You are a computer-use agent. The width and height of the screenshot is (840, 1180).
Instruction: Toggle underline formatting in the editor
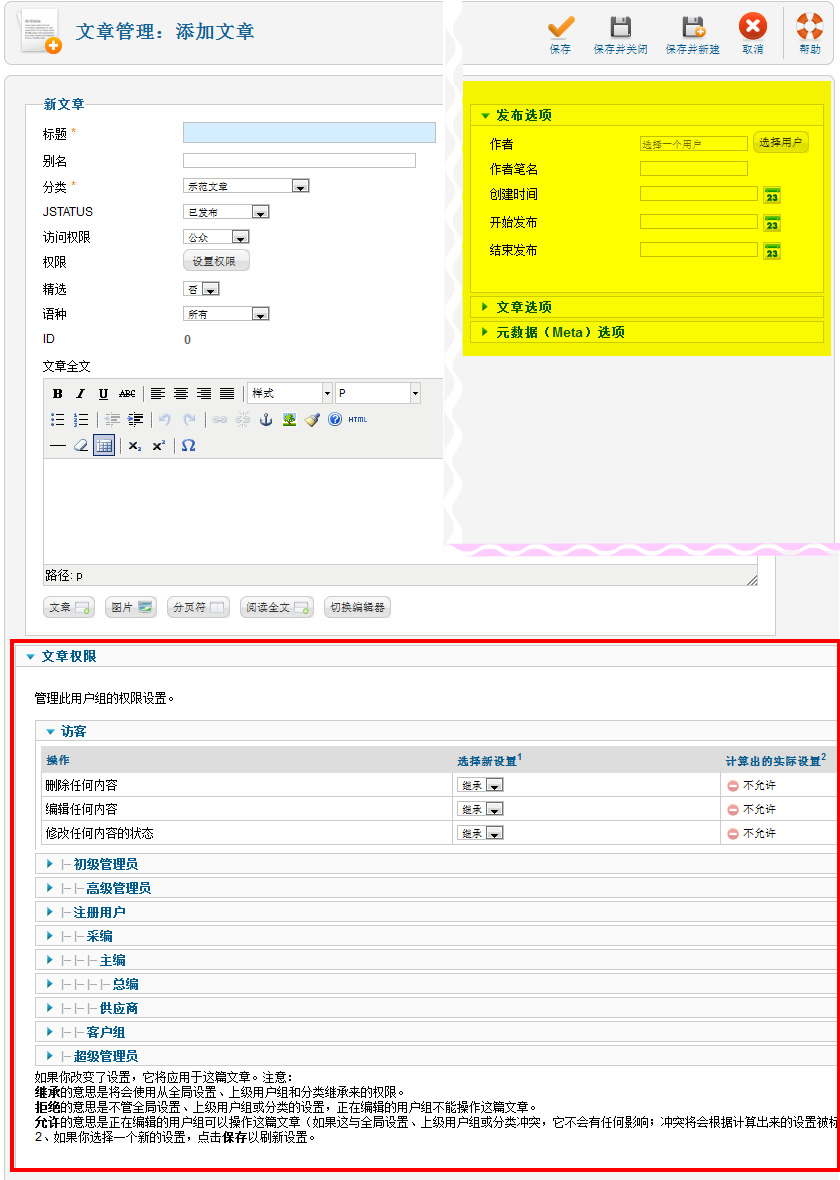coord(103,394)
